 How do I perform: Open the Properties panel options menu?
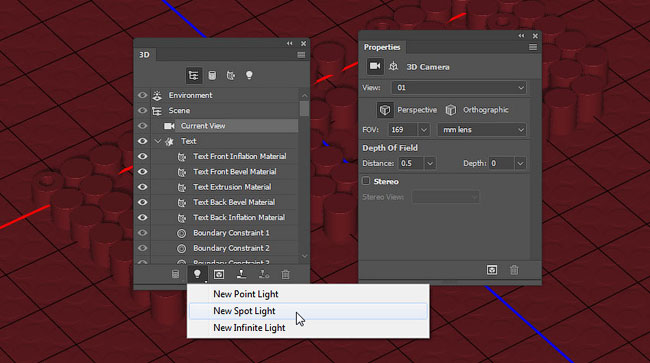coord(533,47)
